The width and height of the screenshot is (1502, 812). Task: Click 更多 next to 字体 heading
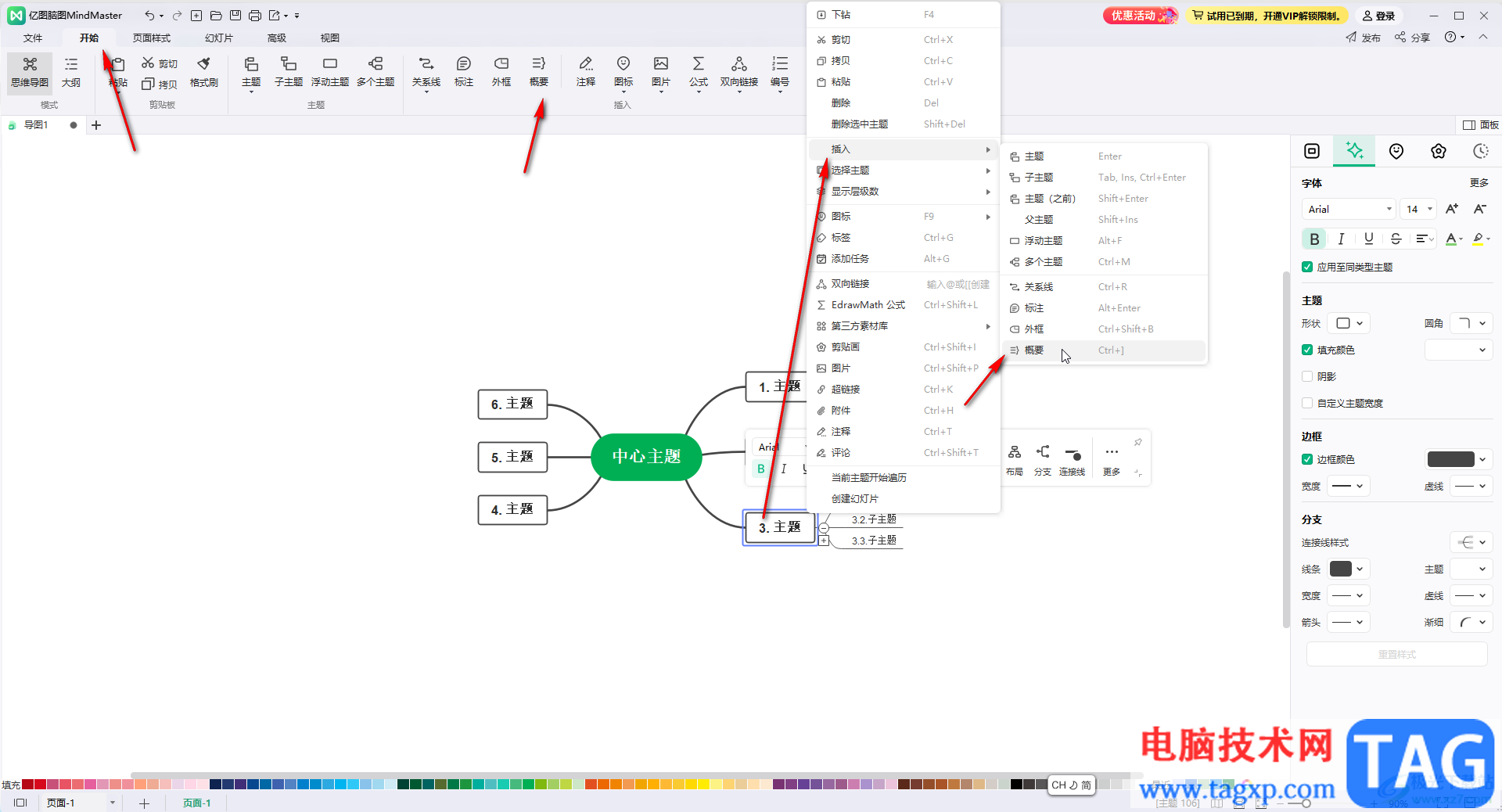click(x=1479, y=183)
